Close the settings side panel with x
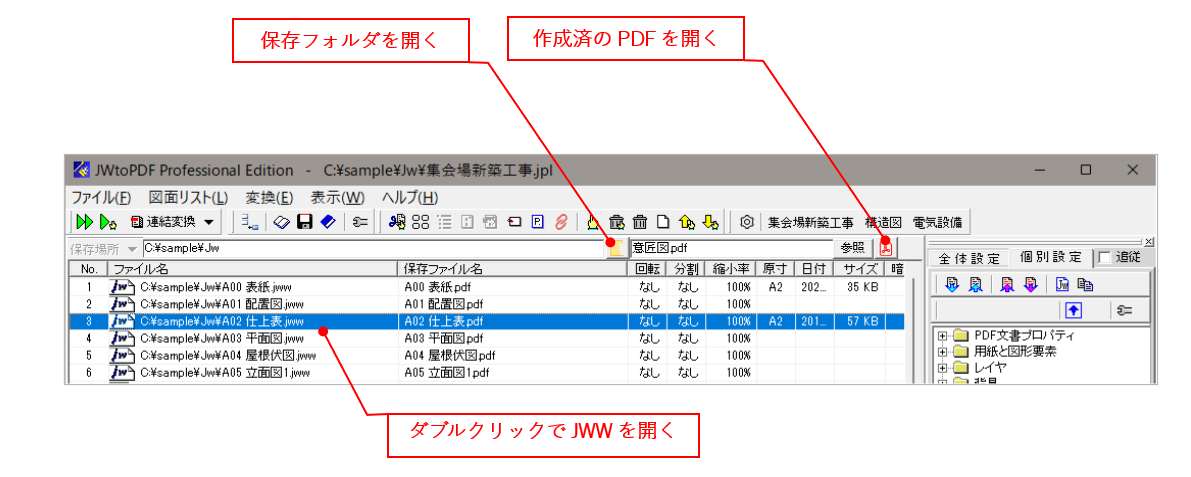This screenshot has height=477, width=1191. [x=1148, y=242]
